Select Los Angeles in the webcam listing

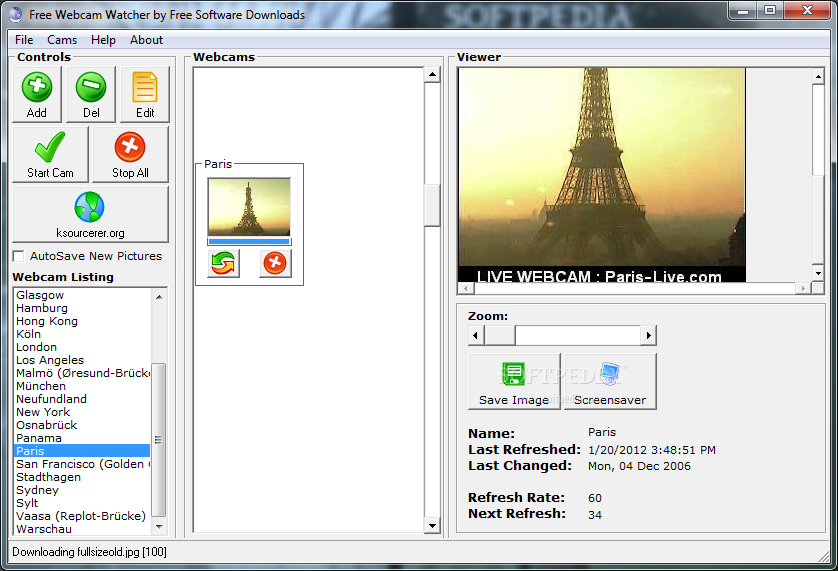click(82, 360)
